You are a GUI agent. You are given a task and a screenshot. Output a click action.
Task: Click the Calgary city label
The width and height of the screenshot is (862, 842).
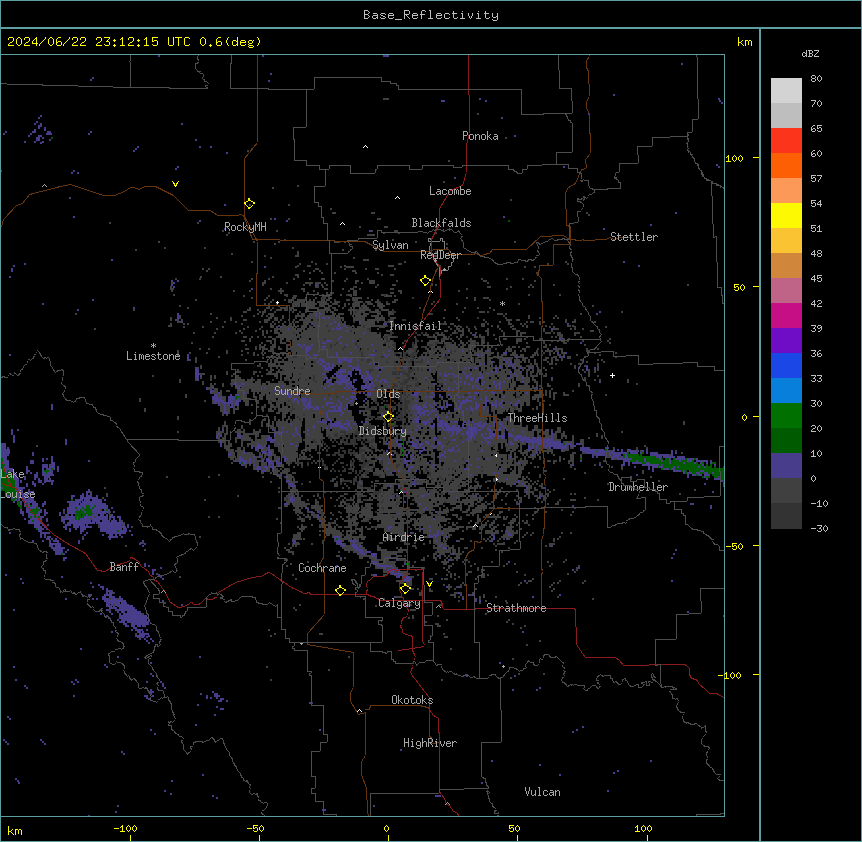(x=399, y=603)
